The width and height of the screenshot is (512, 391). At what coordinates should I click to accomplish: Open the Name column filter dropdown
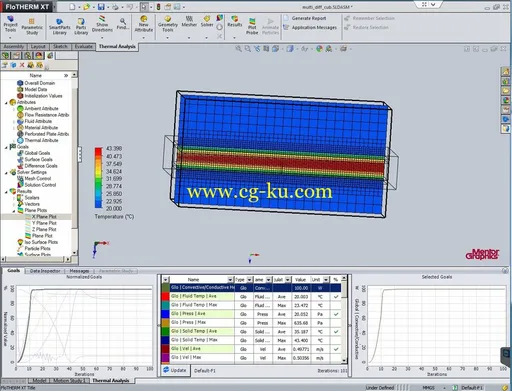[230, 280]
